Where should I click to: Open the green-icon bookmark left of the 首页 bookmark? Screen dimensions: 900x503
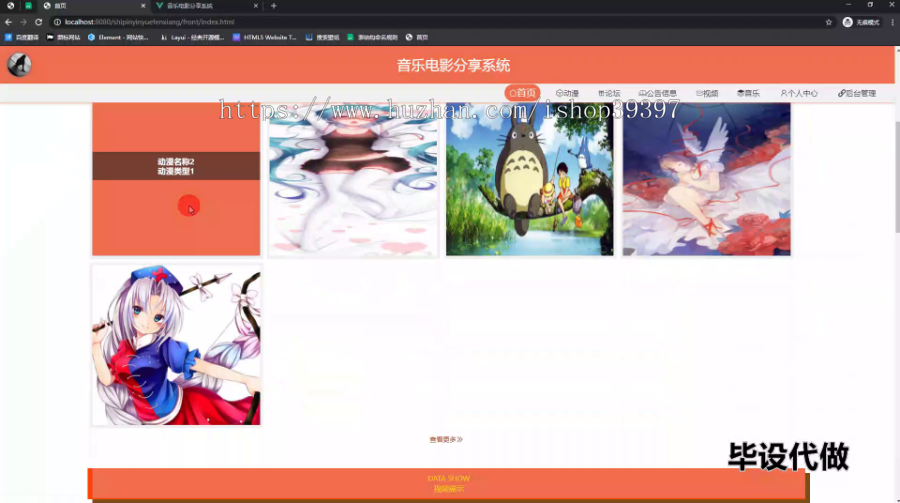click(373, 37)
